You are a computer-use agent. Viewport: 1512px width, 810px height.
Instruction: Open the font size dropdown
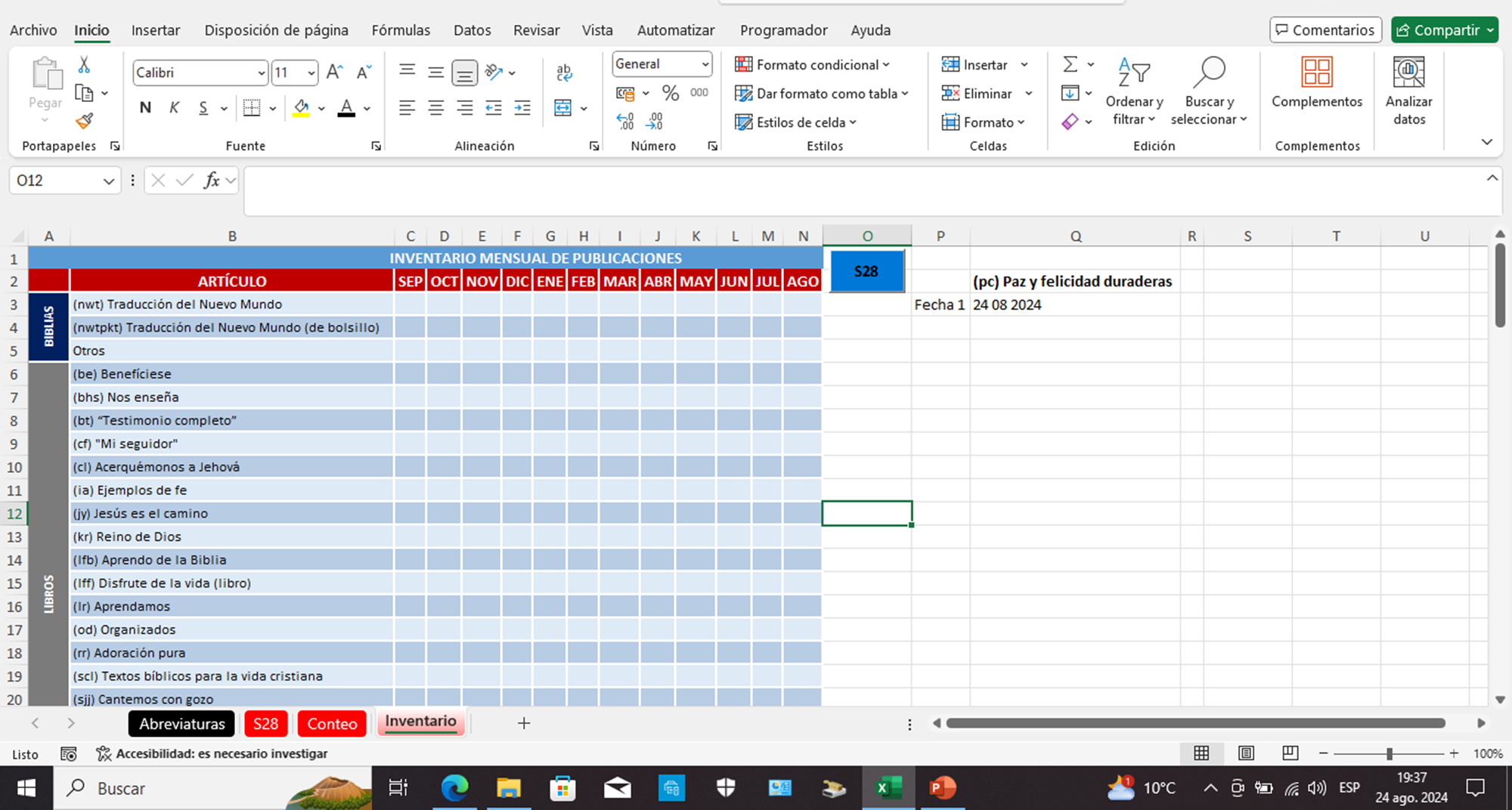point(311,73)
